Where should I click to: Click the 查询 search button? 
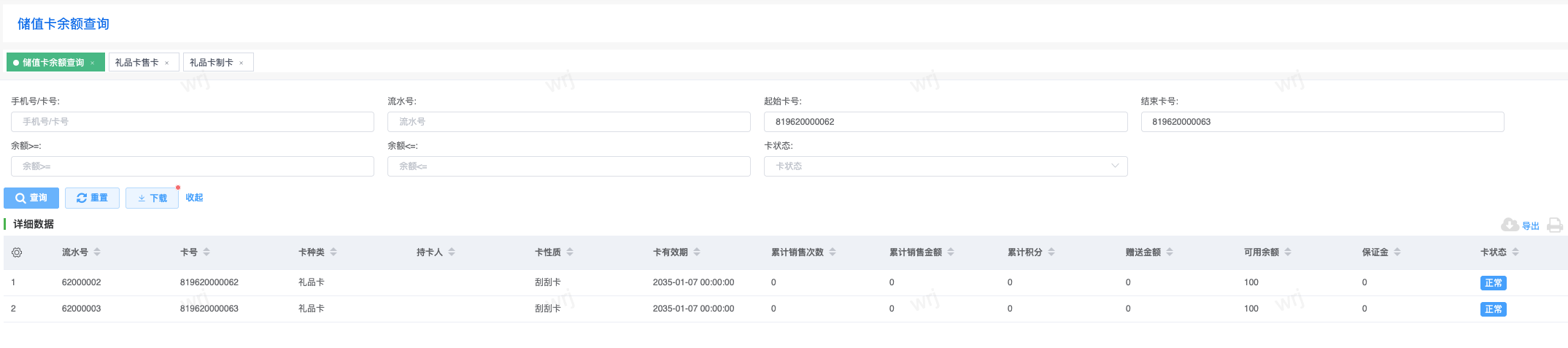[31, 198]
